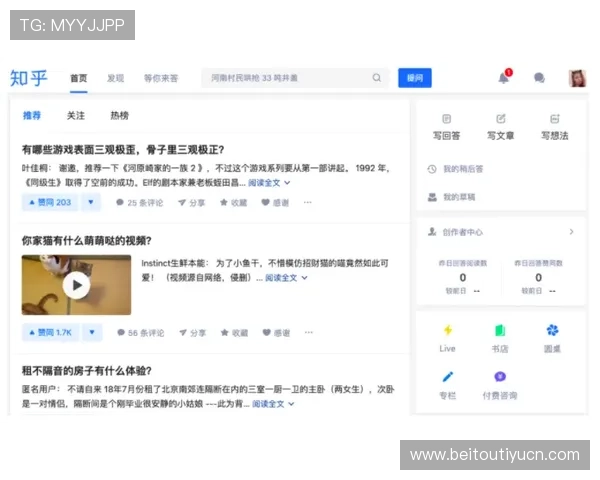
Task: Switch to the 发现 discover tab
Action: [x=116, y=78]
